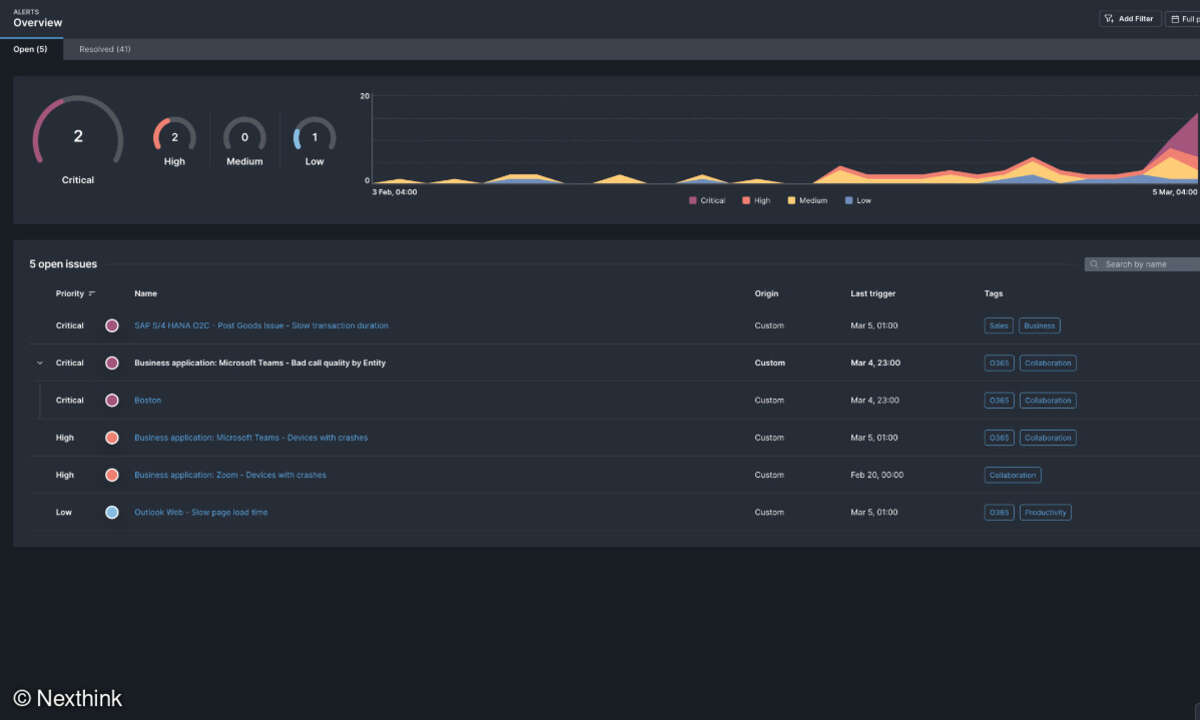Image resolution: width=1200 pixels, height=720 pixels.
Task: Click the Sales tag
Action: tap(999, 326)
